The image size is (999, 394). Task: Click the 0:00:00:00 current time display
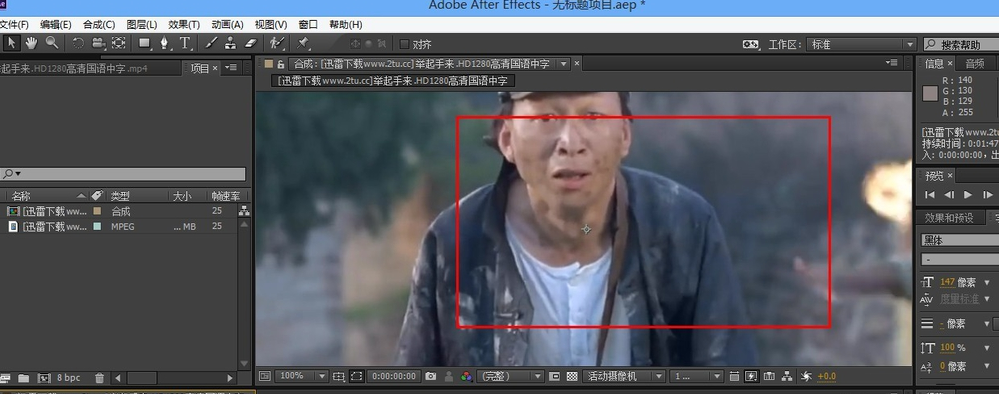394,376
